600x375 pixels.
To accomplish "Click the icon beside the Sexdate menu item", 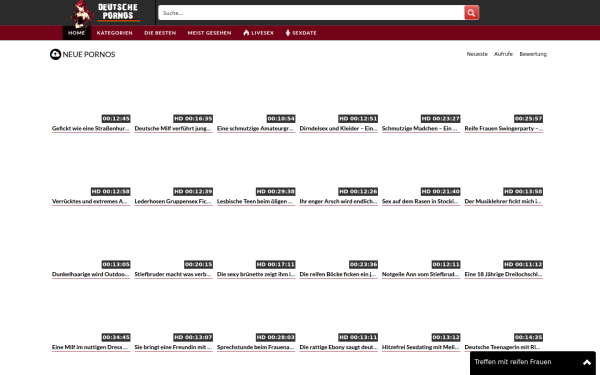I will click(288, 33).
